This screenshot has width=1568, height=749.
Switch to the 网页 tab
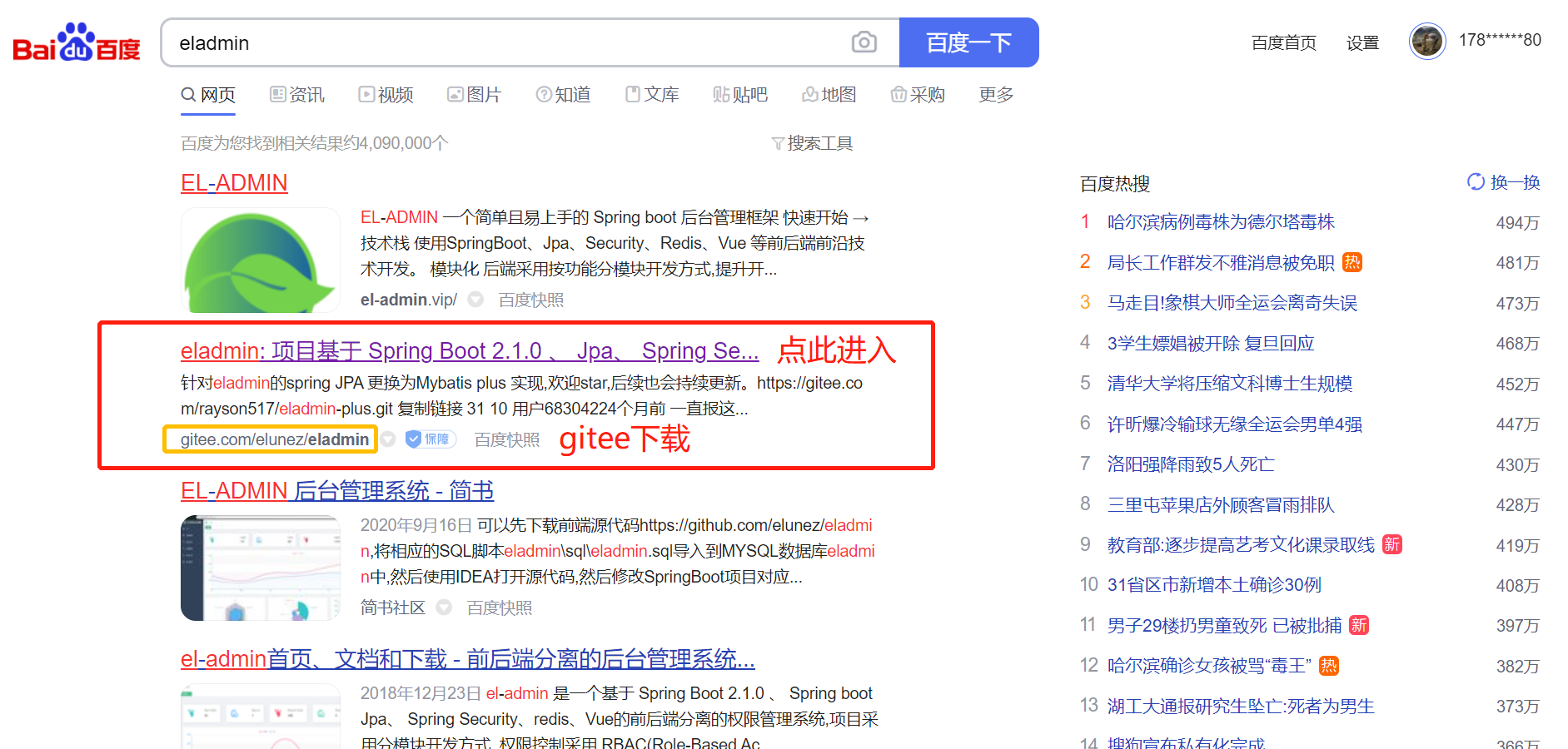pos(209,95)
